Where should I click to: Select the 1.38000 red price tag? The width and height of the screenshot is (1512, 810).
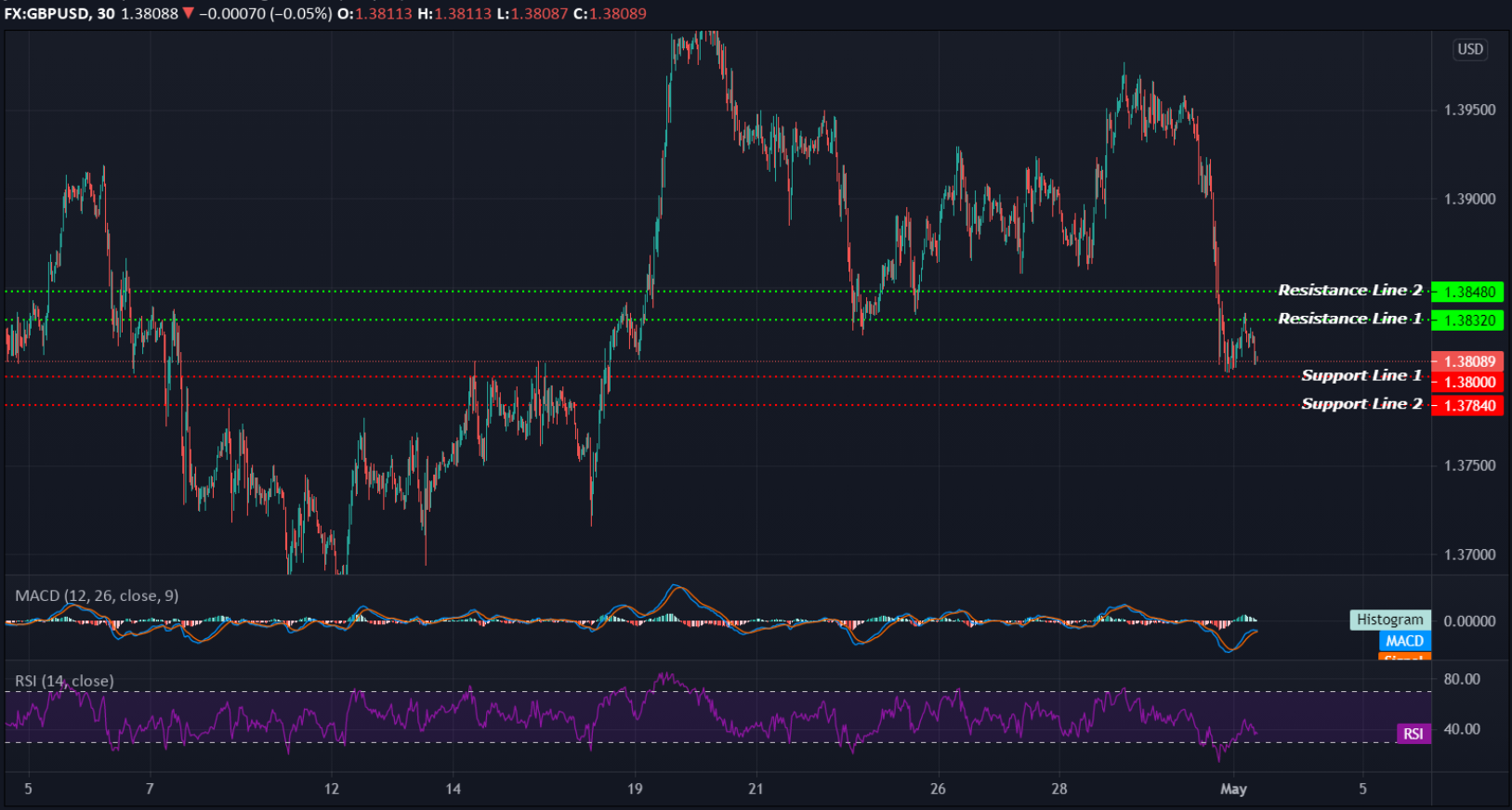tap(1467, 382)
